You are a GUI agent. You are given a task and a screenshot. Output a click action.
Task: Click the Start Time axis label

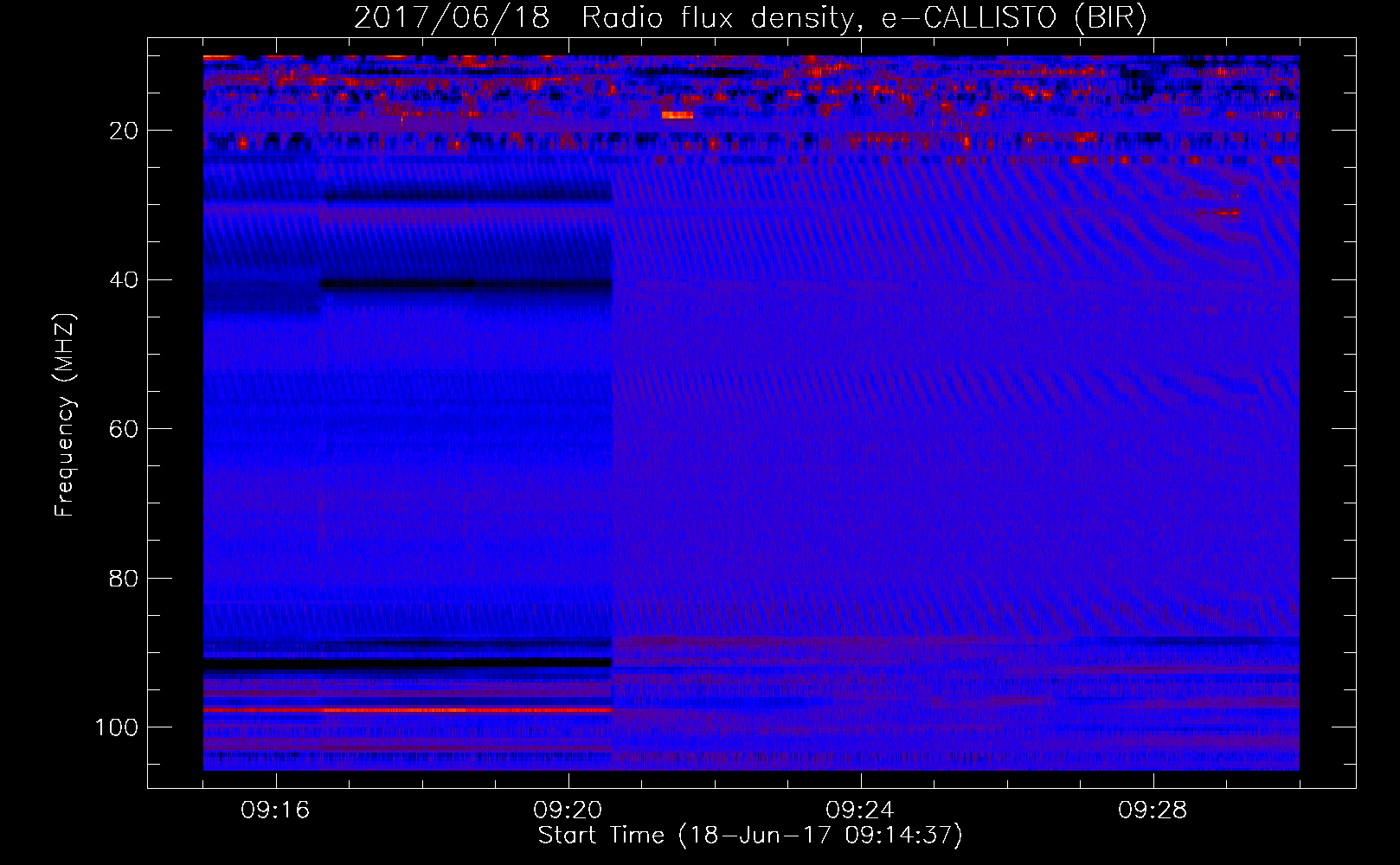pyautogui.click(x=750, y=836)
